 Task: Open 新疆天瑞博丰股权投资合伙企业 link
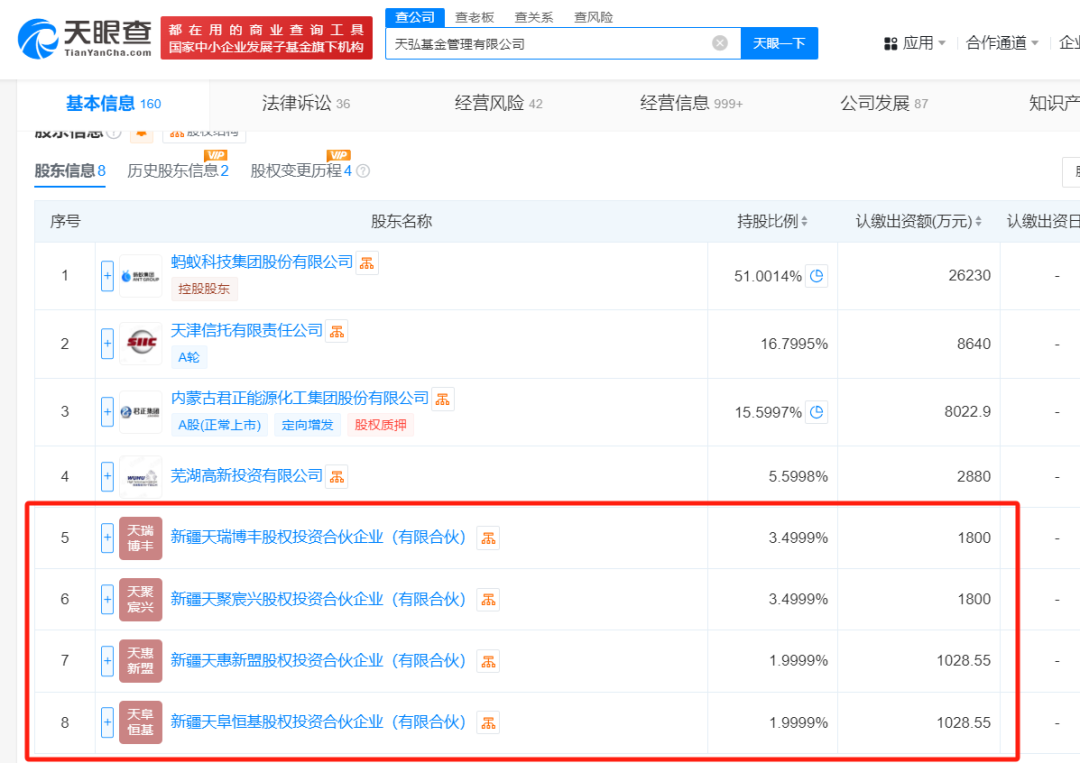click(318, 537)
